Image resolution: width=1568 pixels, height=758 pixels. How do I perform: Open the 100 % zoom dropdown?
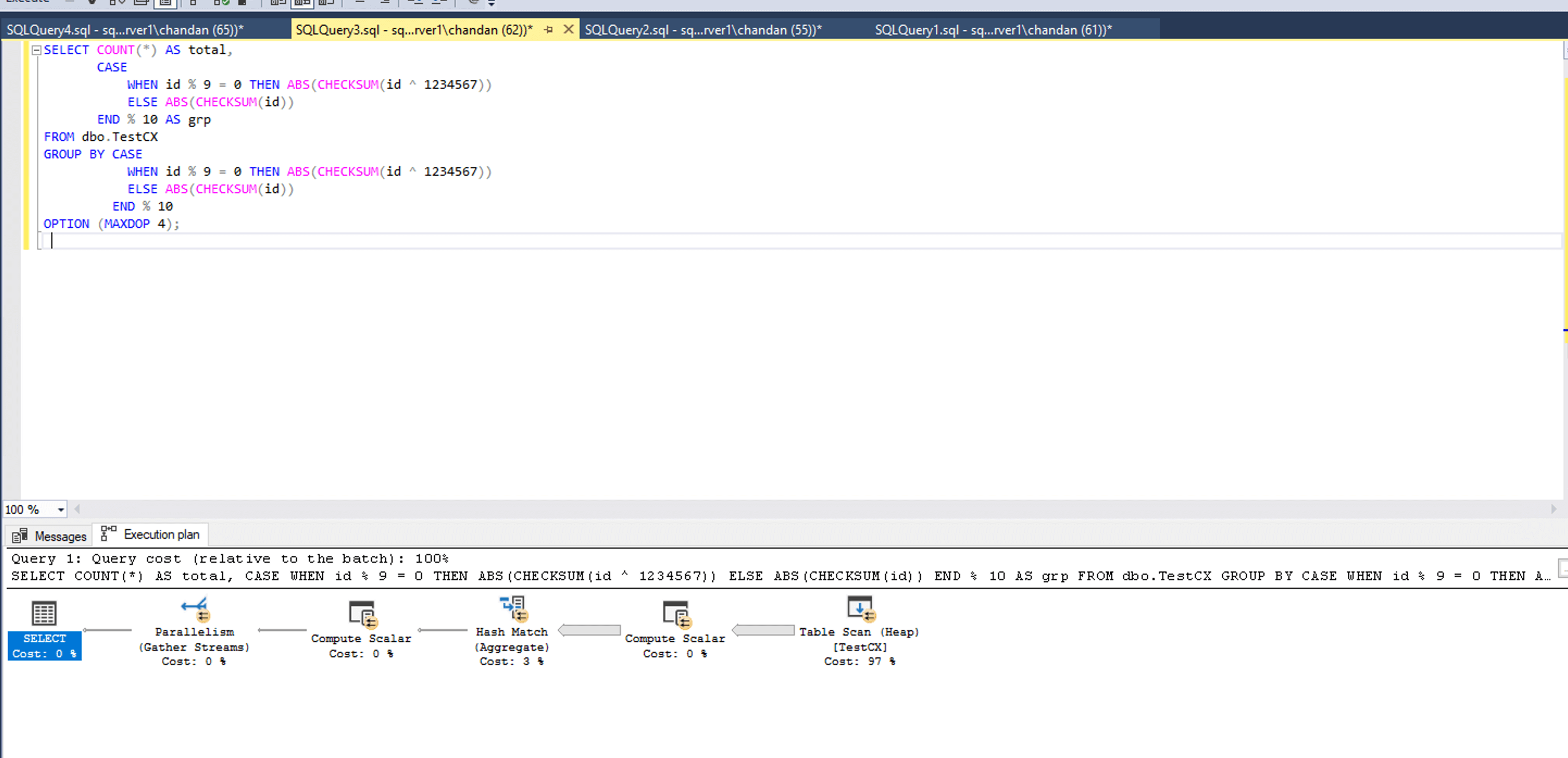pos(61,510)
